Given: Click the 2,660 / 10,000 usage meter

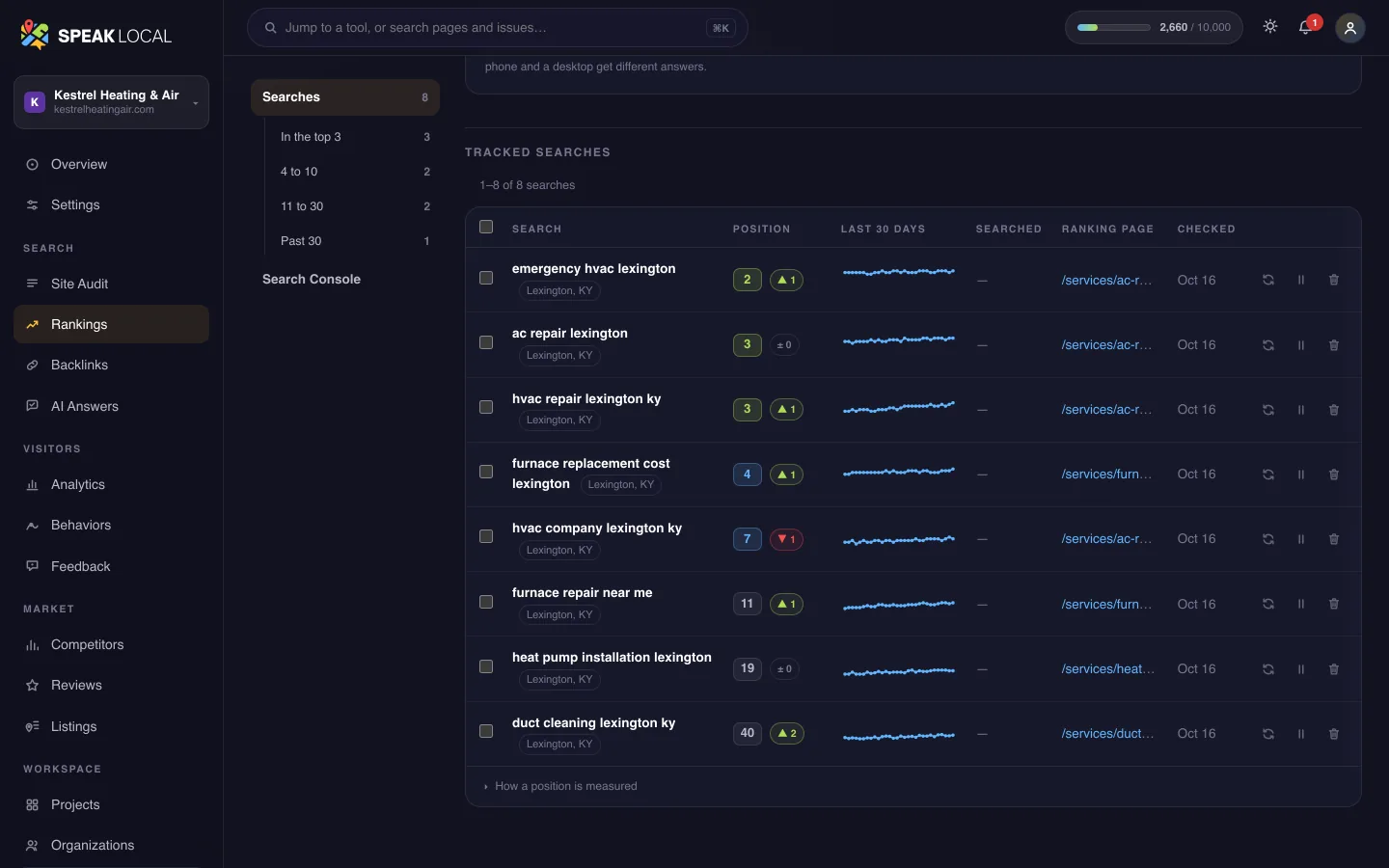Looking at the screenshot, I should 1154,27.
